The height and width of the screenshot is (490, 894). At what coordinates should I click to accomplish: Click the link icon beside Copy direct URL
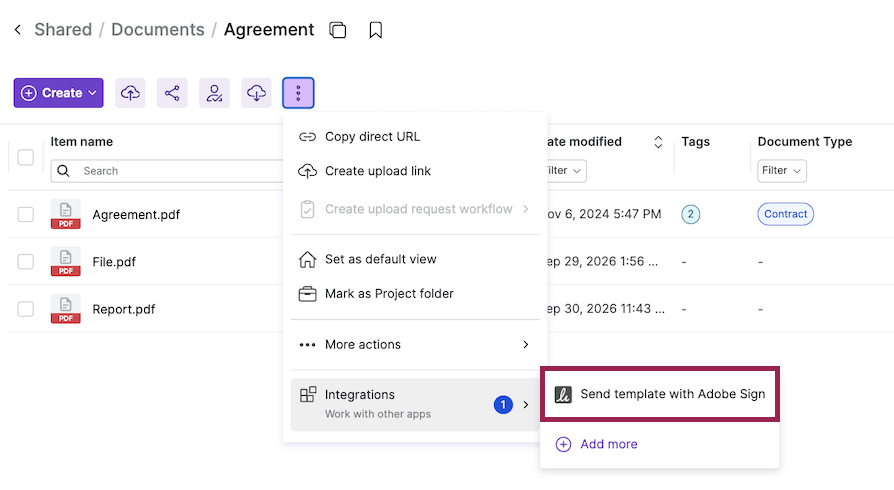(x=307, y=137)
